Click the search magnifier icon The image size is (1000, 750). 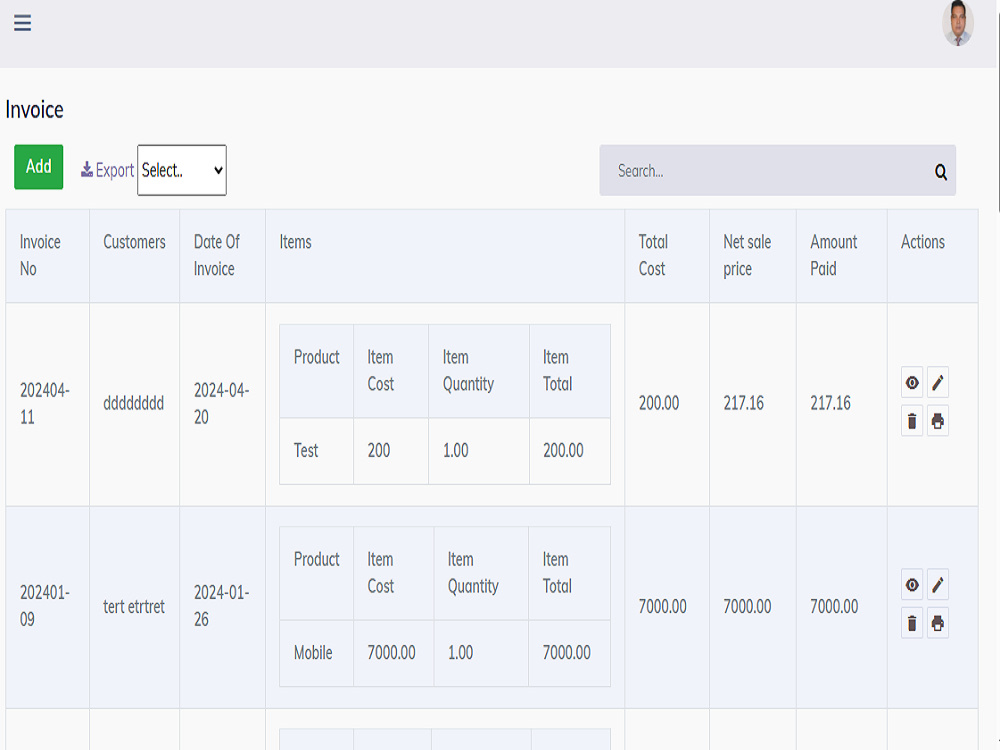(940, 172)
